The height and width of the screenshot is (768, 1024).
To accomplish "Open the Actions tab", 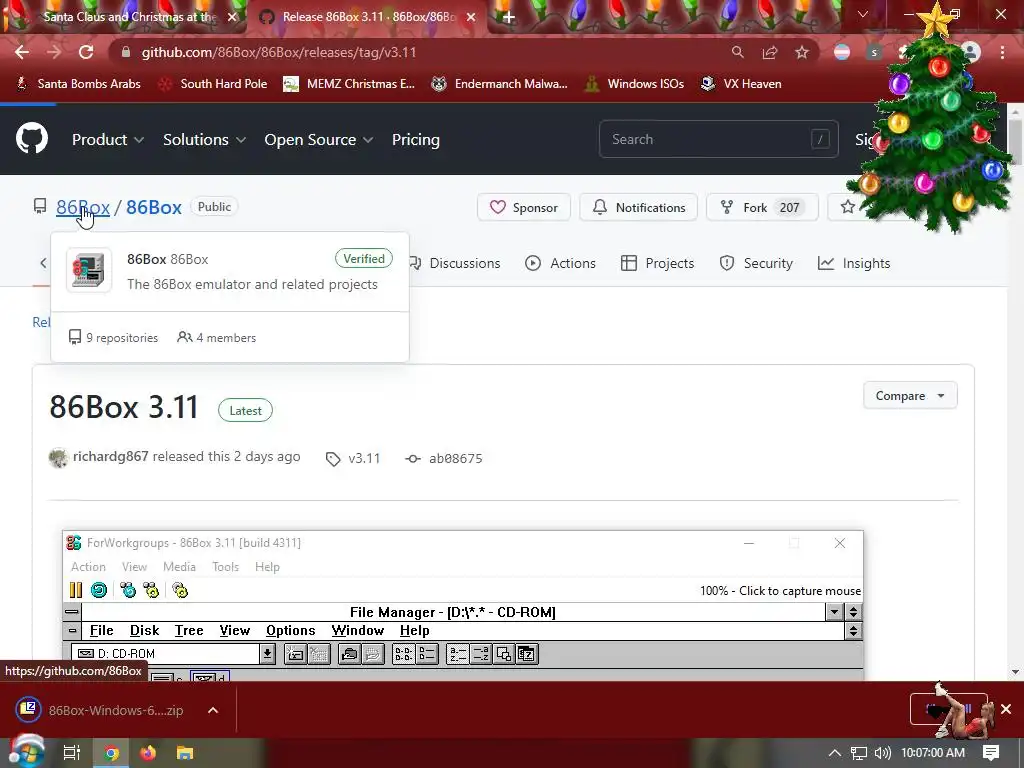I will click(x=560, y=263).
